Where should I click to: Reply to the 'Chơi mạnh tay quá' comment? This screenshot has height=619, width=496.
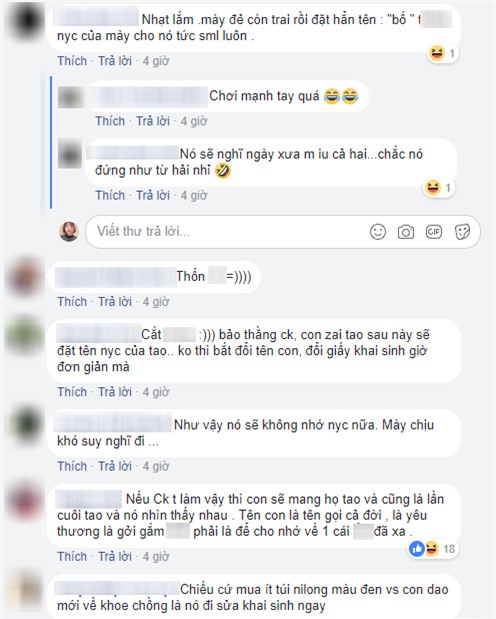point(153,121)
